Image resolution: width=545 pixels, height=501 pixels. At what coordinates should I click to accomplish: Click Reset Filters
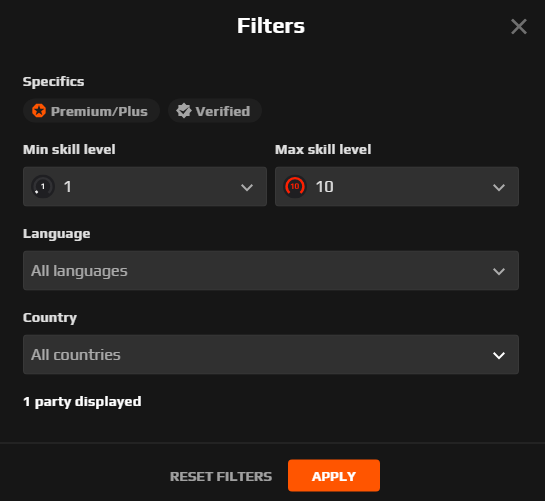point(221,476)
